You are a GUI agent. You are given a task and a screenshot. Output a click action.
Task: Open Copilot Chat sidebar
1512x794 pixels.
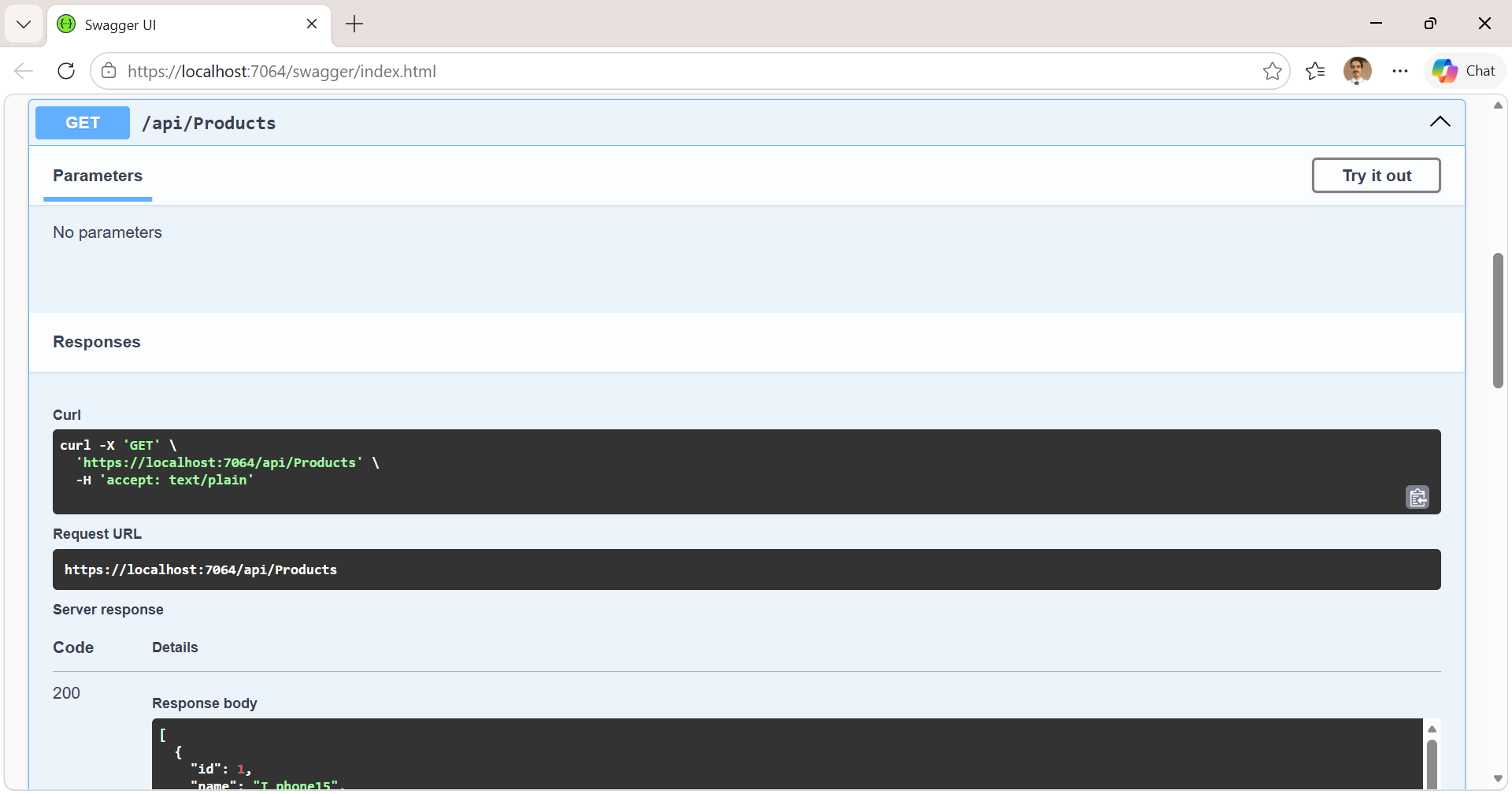click(1464, 71)
